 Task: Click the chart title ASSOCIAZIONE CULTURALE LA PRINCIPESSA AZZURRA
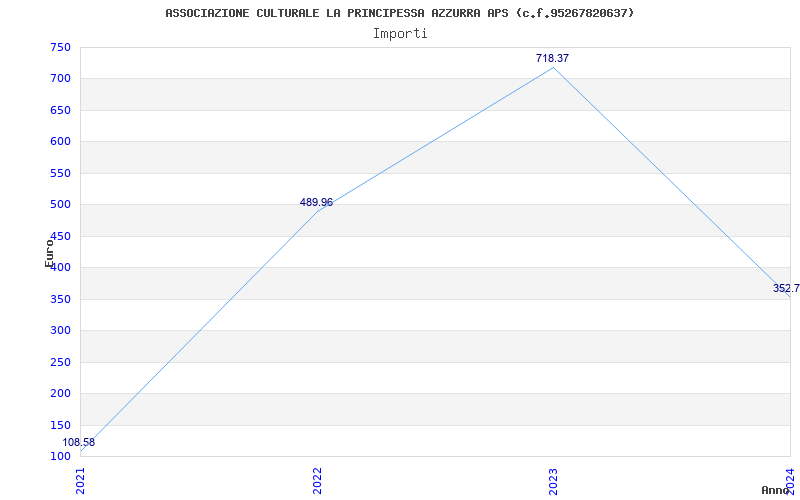399,13
